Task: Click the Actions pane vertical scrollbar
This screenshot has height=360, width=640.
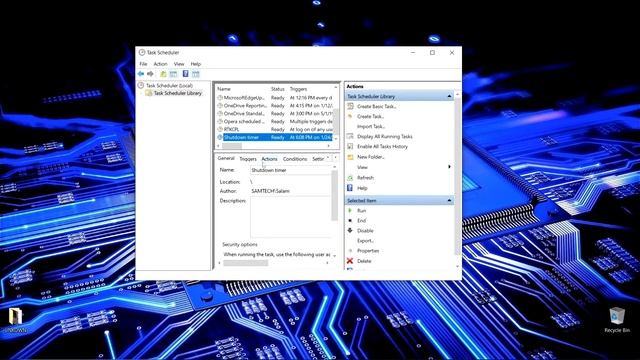Action: coord(457,176)
